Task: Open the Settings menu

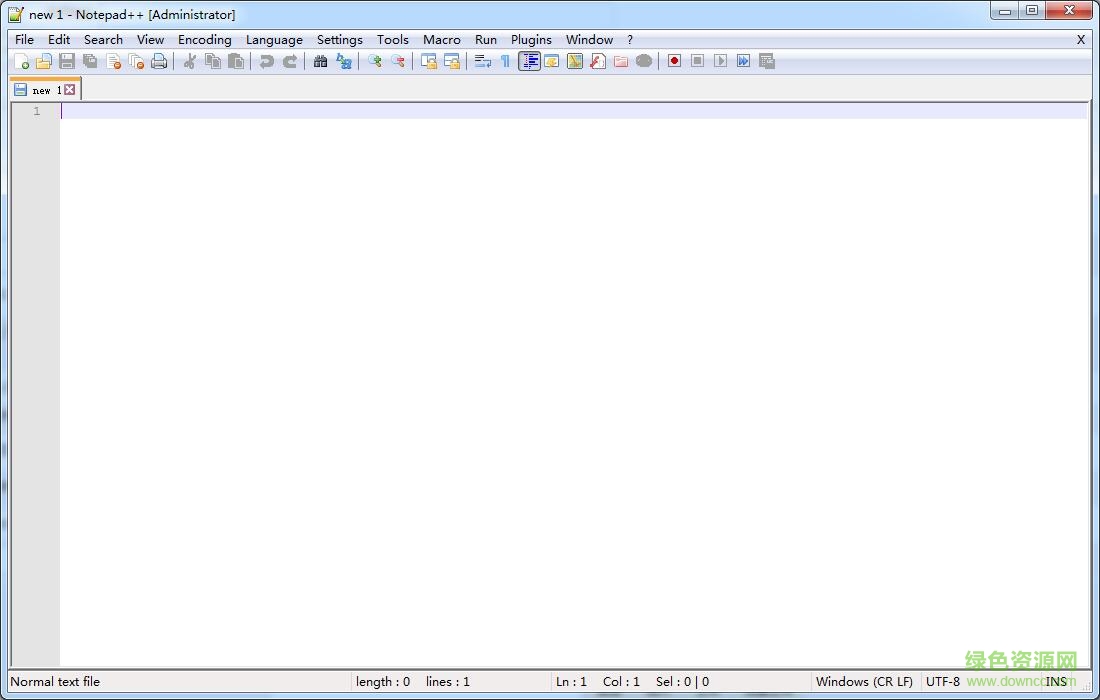Action: point(339,40)
